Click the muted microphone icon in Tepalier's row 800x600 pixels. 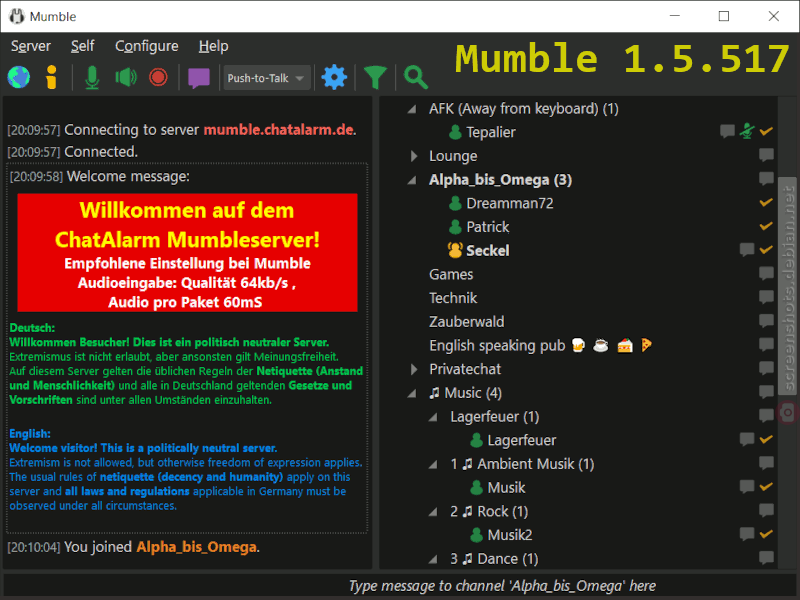(x=747, y=131)
